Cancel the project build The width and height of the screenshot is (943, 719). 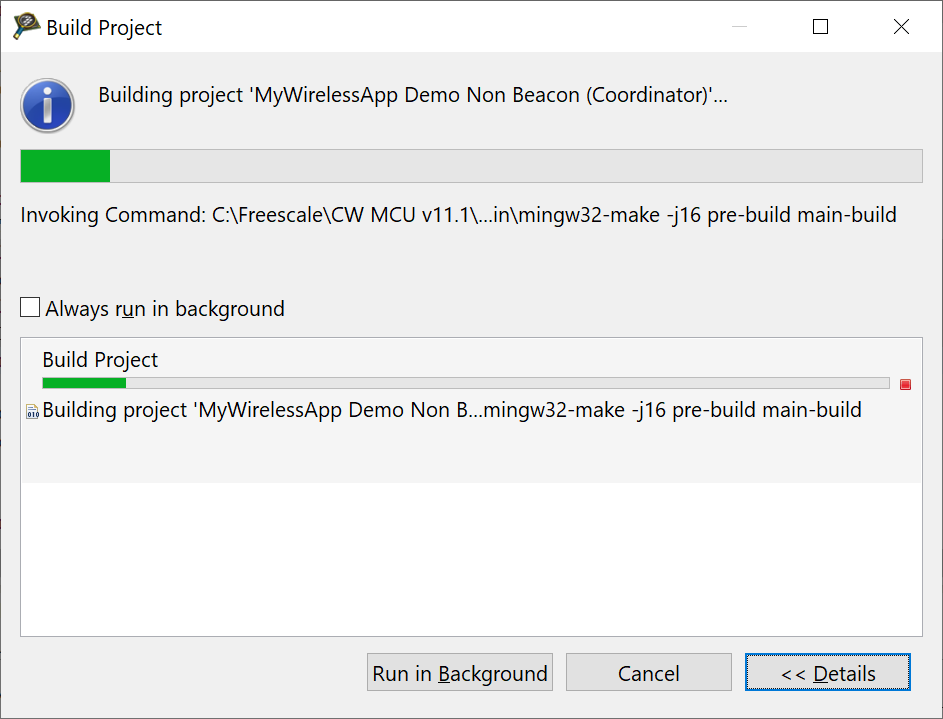(648, 673)
